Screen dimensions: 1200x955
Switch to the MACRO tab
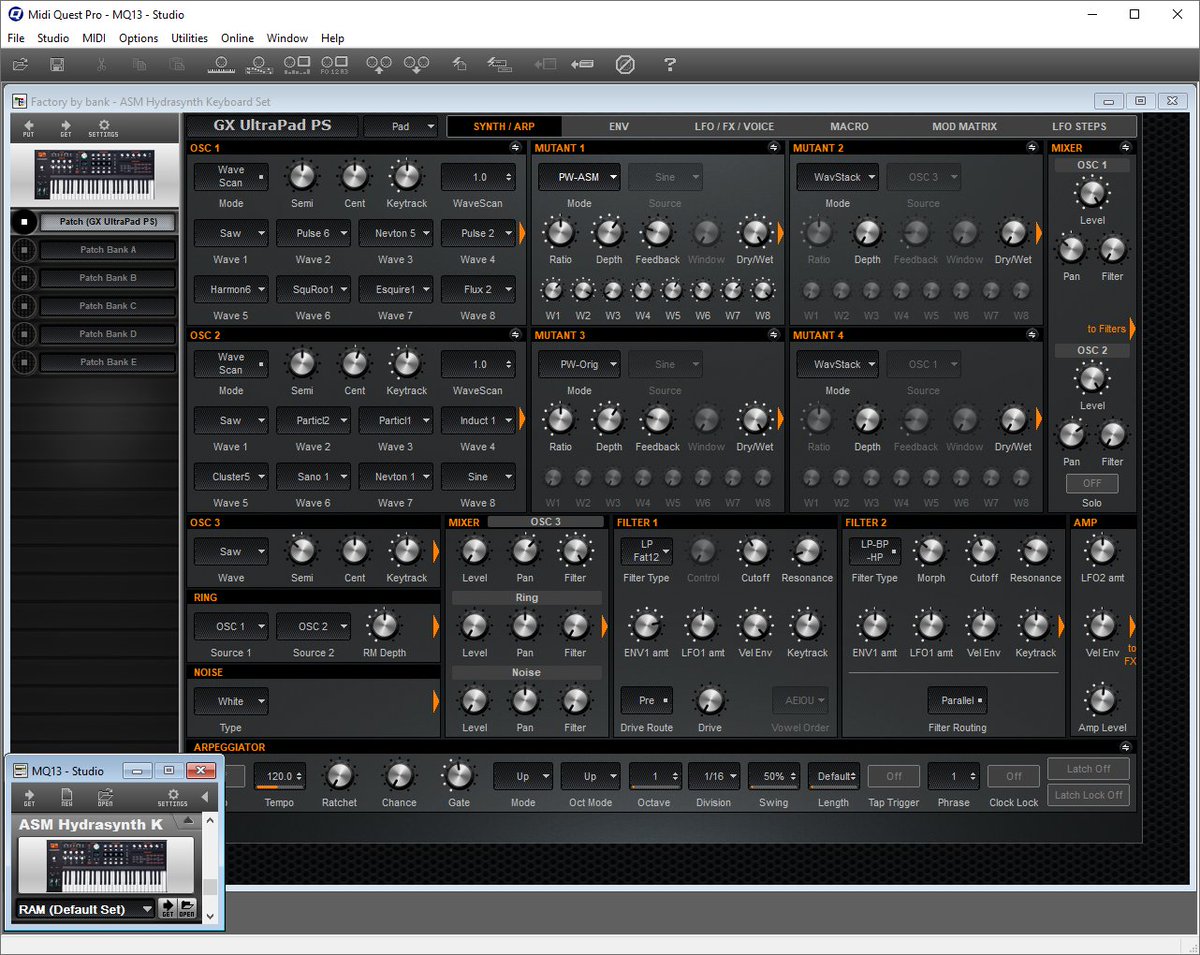[x=849, y=127]
